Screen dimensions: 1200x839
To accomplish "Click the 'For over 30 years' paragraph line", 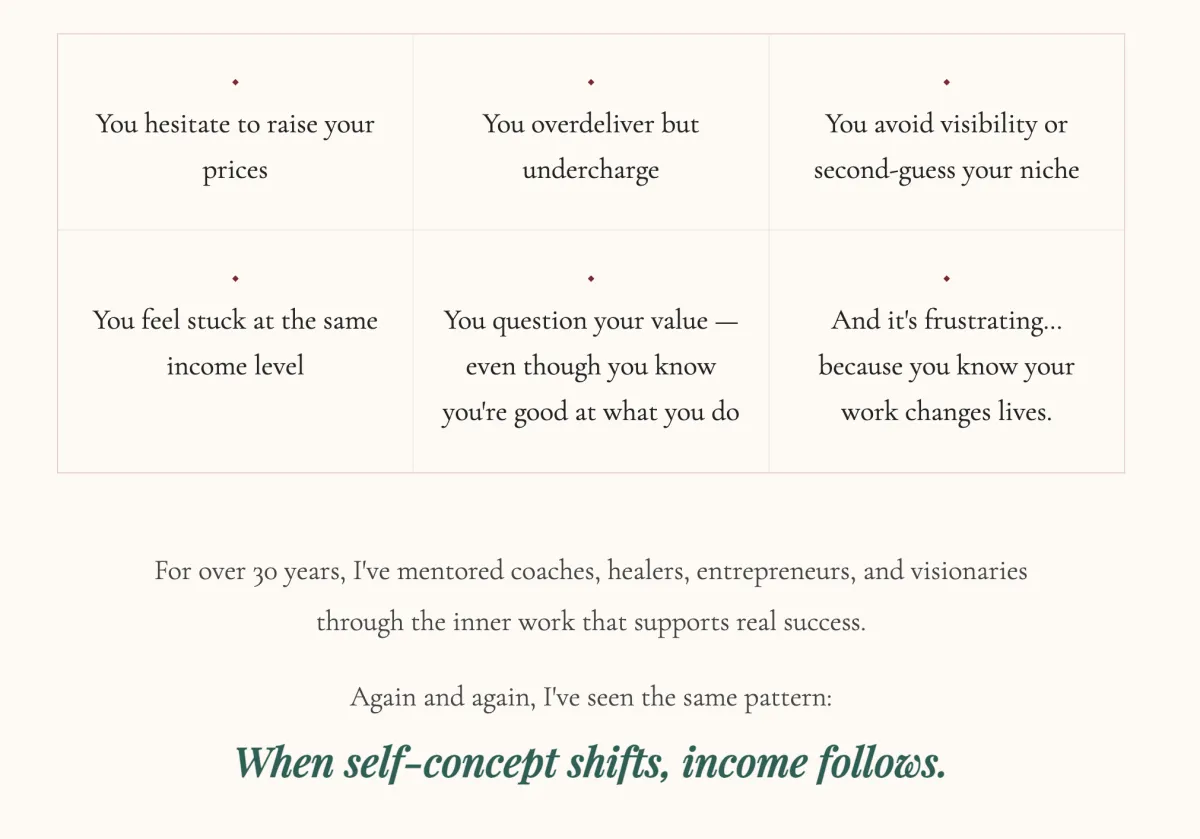I will point(591,572).
